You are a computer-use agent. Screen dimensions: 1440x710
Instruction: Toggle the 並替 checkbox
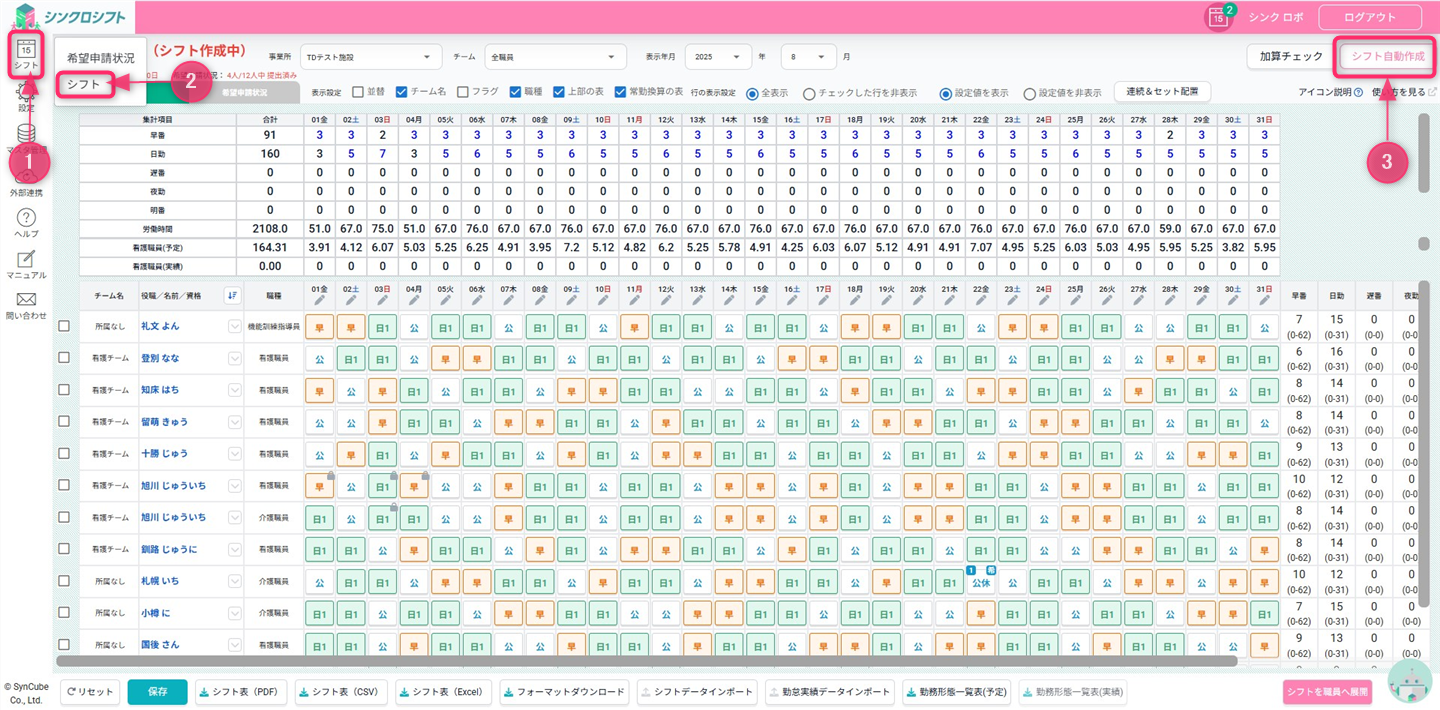click(x=358, y=92)
